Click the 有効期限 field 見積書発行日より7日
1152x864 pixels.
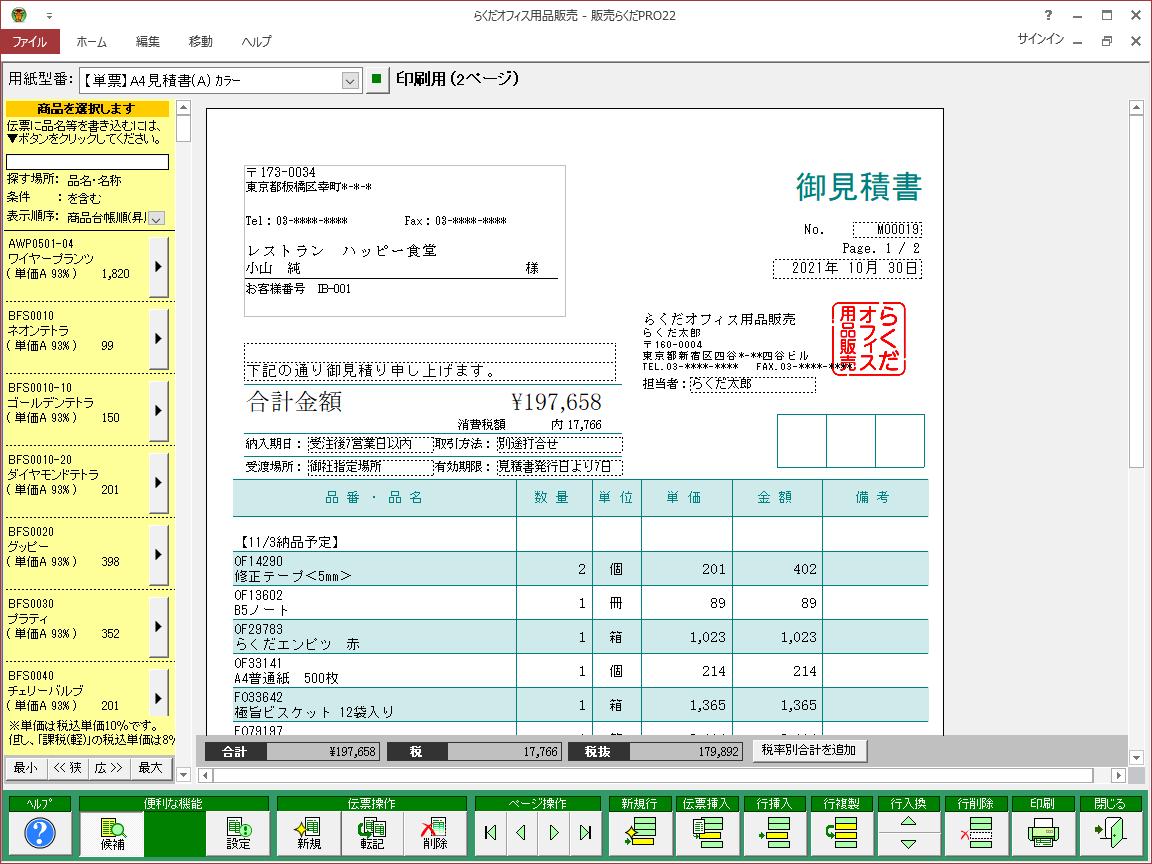pyautogui.click(x=559, y=467)
